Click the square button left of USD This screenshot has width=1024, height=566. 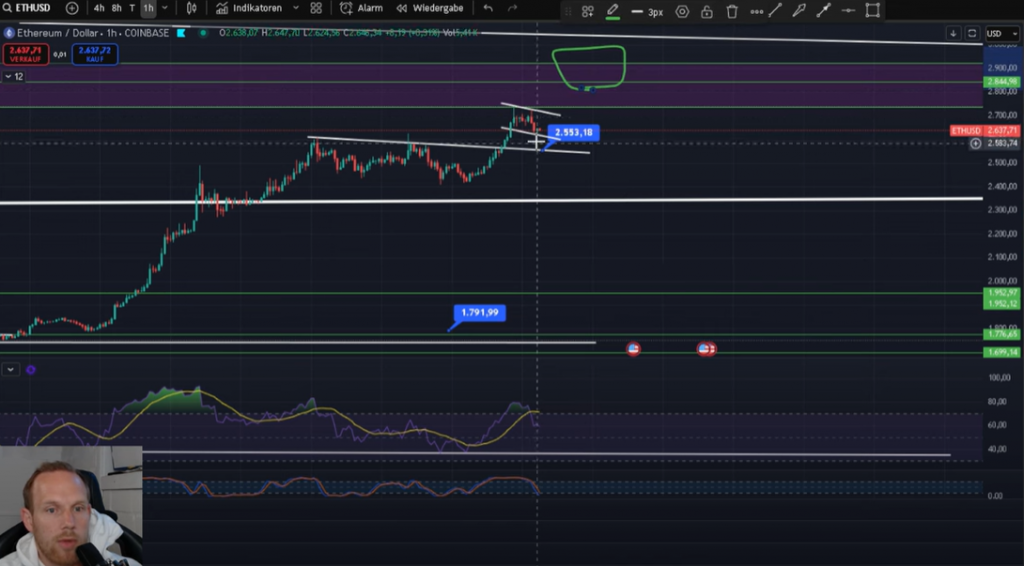pyautogui.click(x=972, y=33)
